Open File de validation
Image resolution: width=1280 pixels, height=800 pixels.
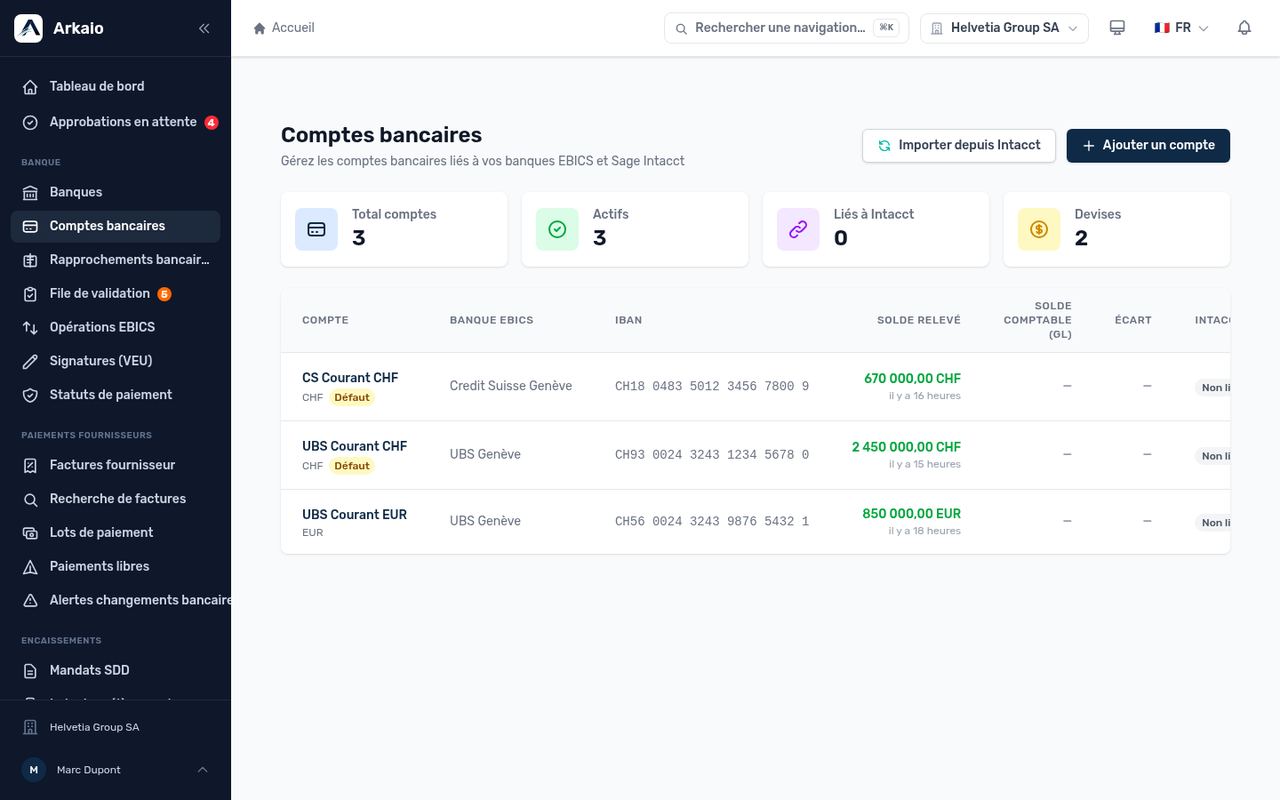[115, 294]
